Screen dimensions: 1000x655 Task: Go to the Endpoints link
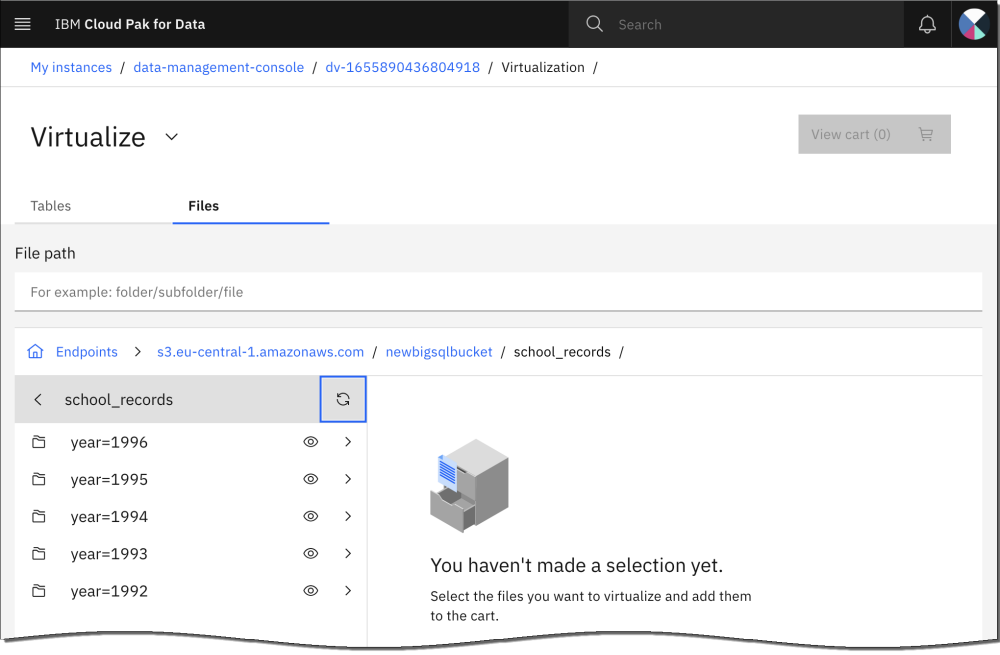(87, 351)
